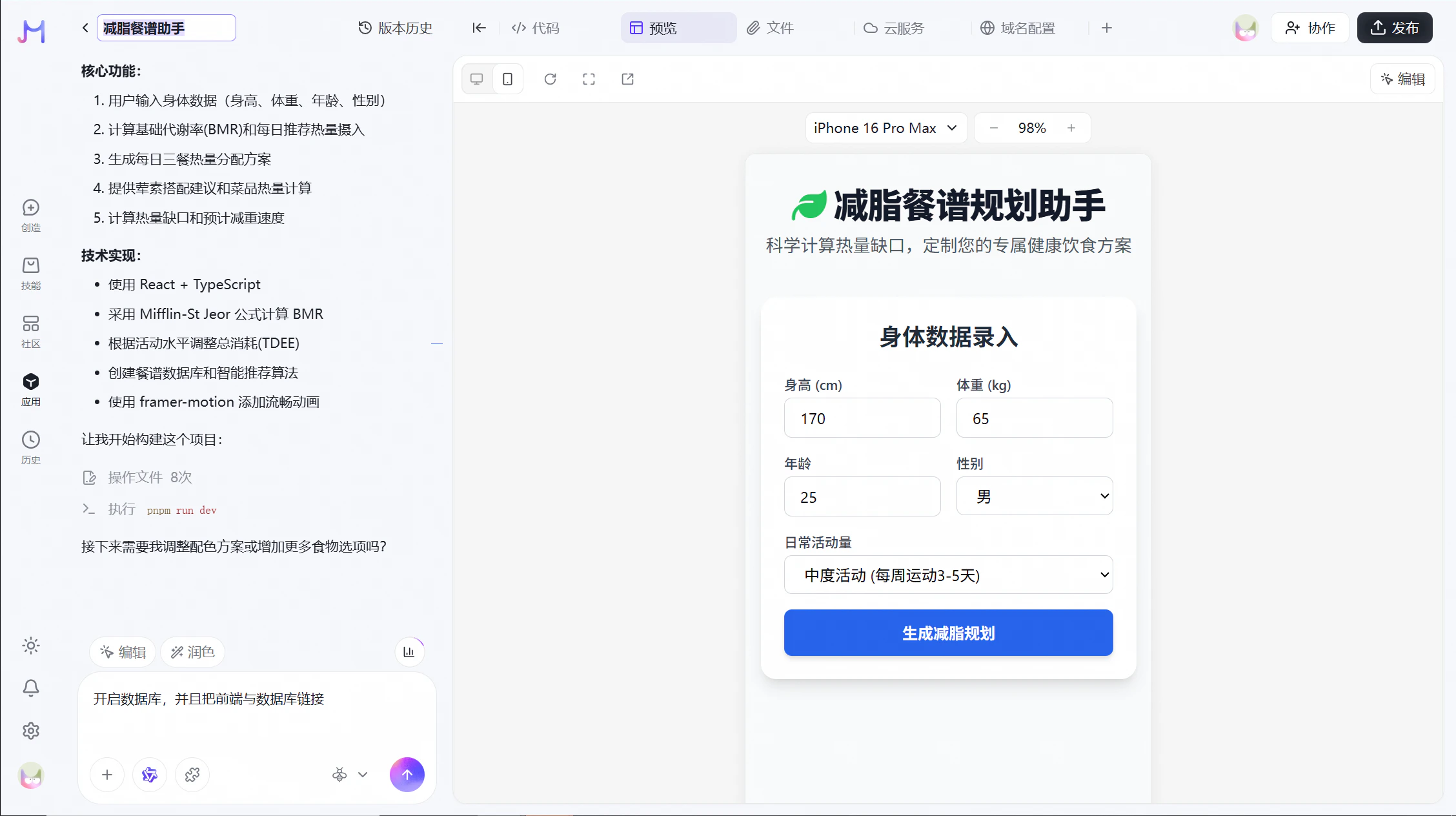
Task: Enter fullscreen preview mode
Action: coord(589,79)
